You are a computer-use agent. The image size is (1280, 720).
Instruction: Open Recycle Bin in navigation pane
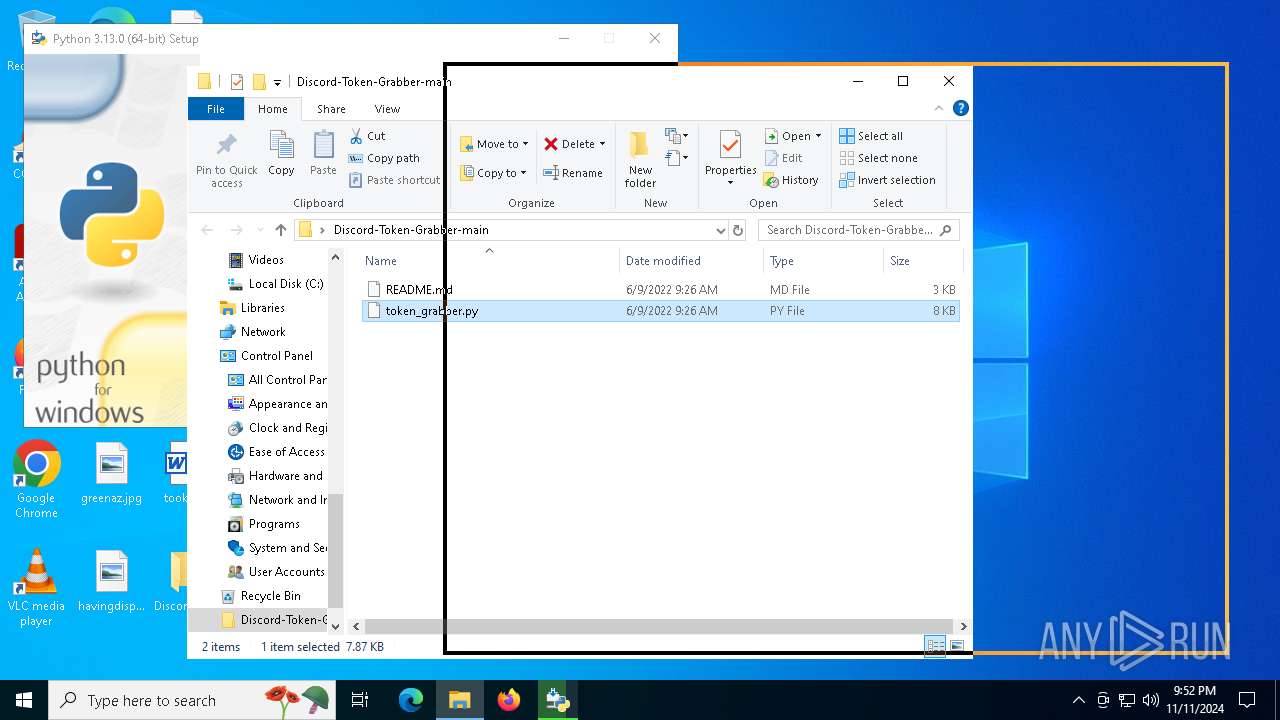pos(261,596)
